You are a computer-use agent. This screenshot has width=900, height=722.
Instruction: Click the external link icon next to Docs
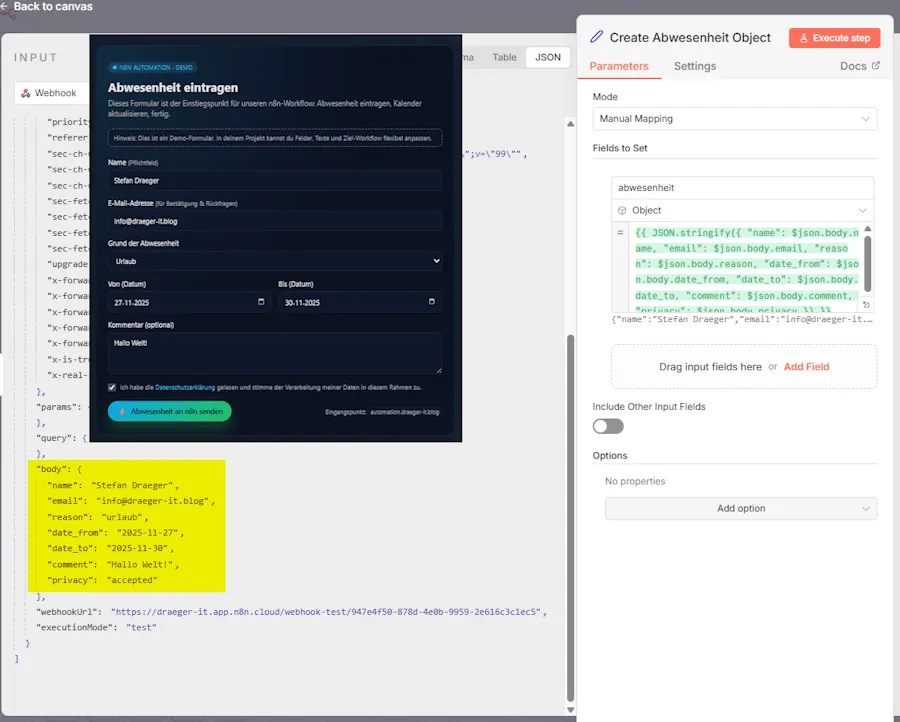click(x=876, y=66)
